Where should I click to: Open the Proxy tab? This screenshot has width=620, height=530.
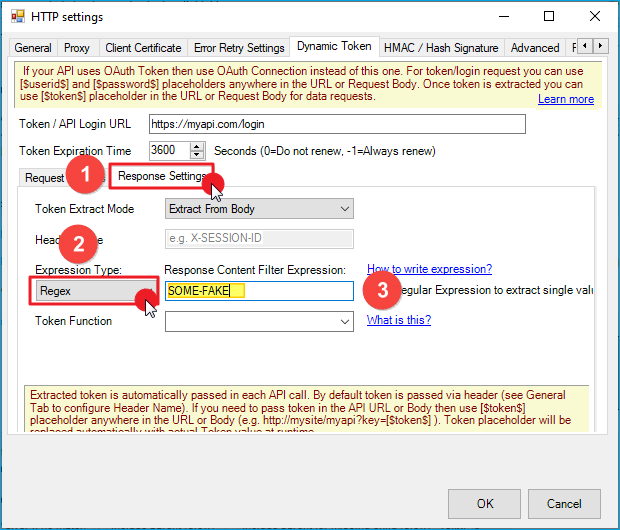[x=77, y=48]
